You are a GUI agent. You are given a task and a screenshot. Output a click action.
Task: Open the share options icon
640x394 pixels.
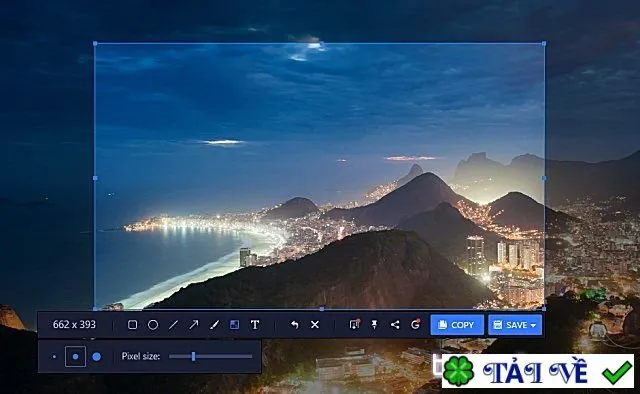point(395,325)
